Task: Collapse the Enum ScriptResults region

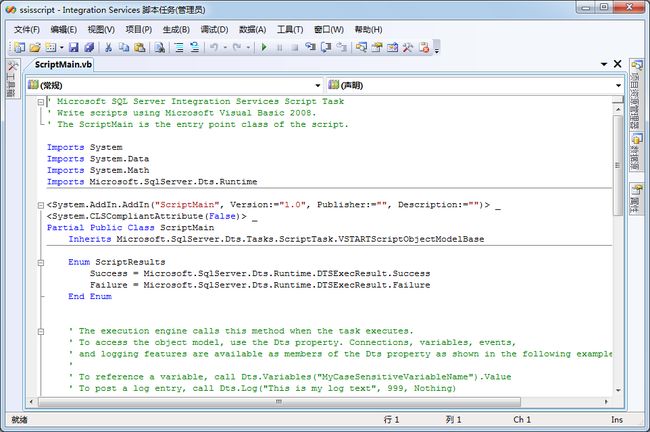Action: click(41, 262)
